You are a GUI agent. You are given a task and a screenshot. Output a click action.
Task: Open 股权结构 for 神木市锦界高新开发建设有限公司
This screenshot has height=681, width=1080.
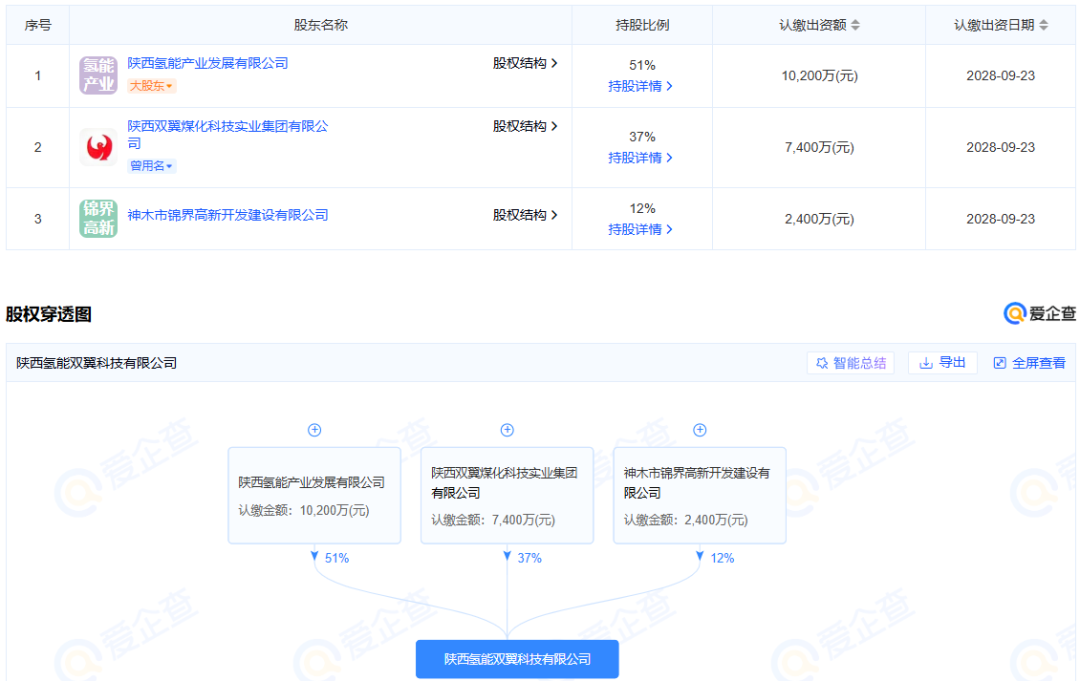(x=525, y=215)
